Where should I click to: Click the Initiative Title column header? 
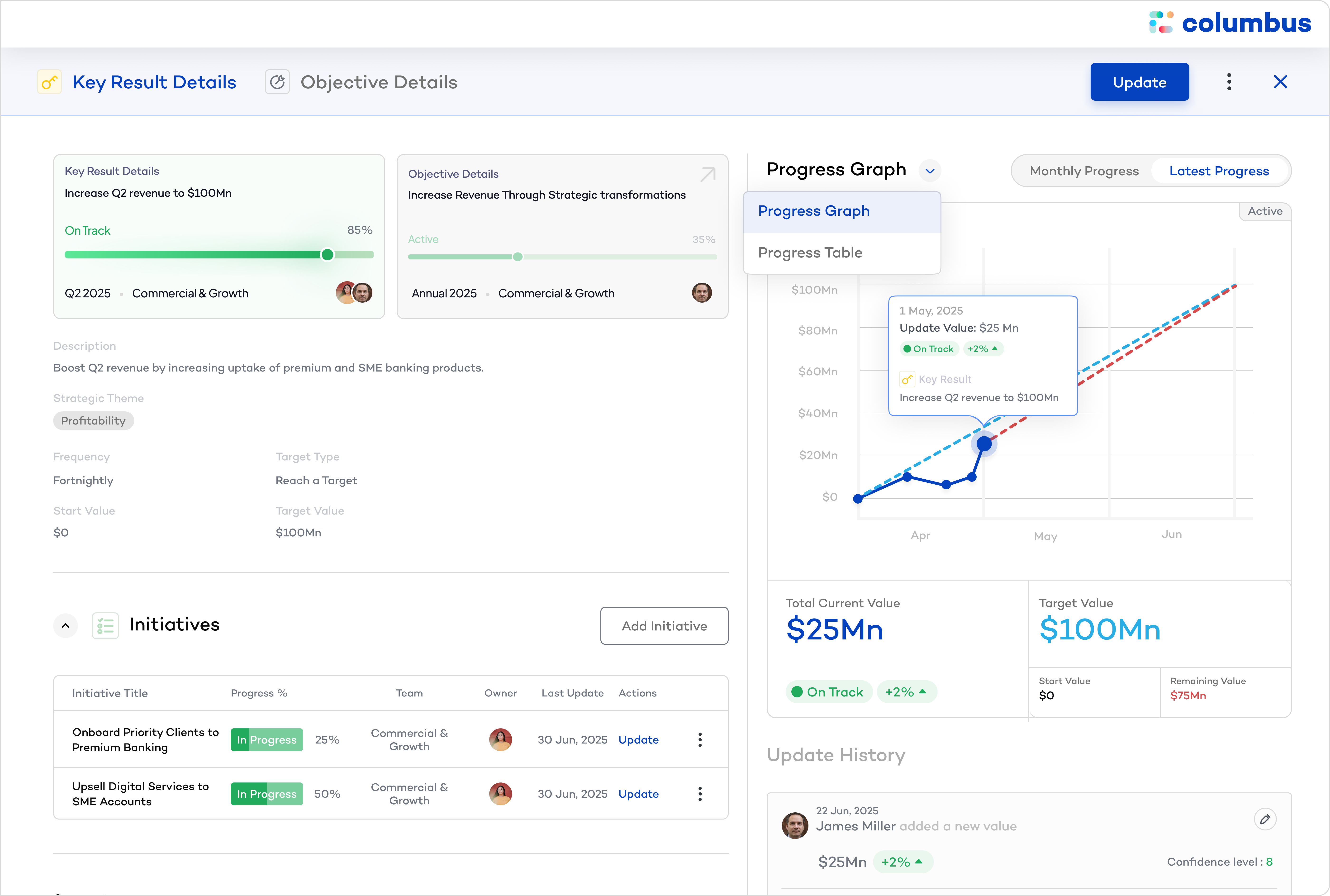[x=110, y=693]
